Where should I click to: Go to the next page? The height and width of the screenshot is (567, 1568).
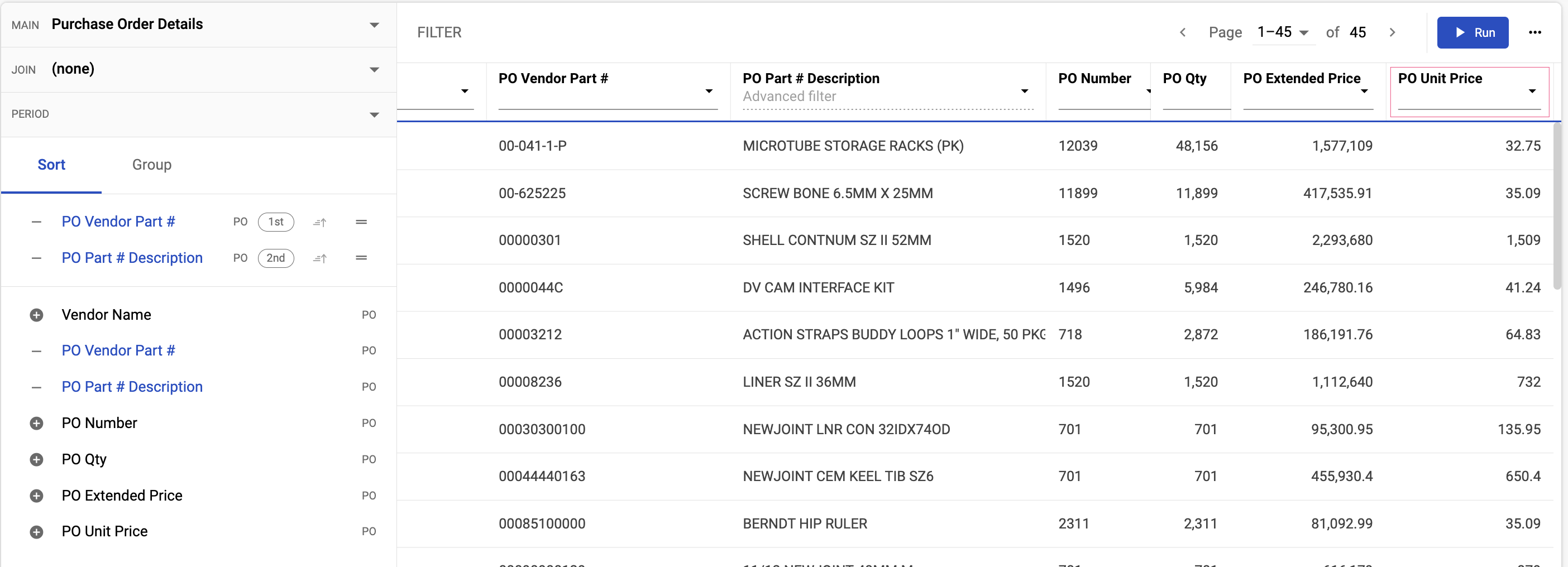[x=1392, y=33]
